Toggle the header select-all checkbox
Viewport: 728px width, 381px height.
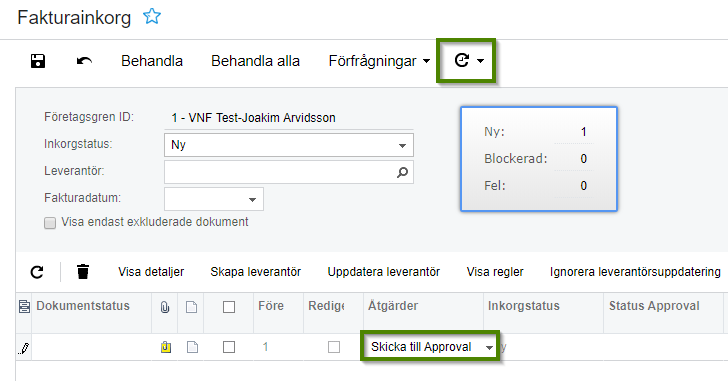229,307
